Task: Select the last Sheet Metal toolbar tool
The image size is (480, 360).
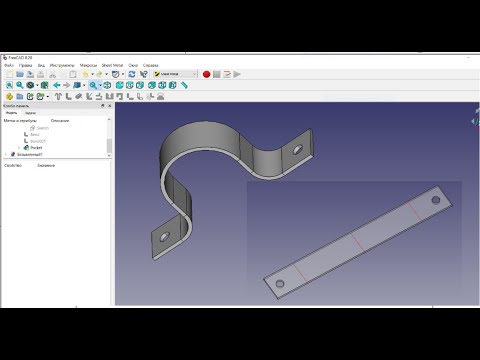Action: (161, 97)
